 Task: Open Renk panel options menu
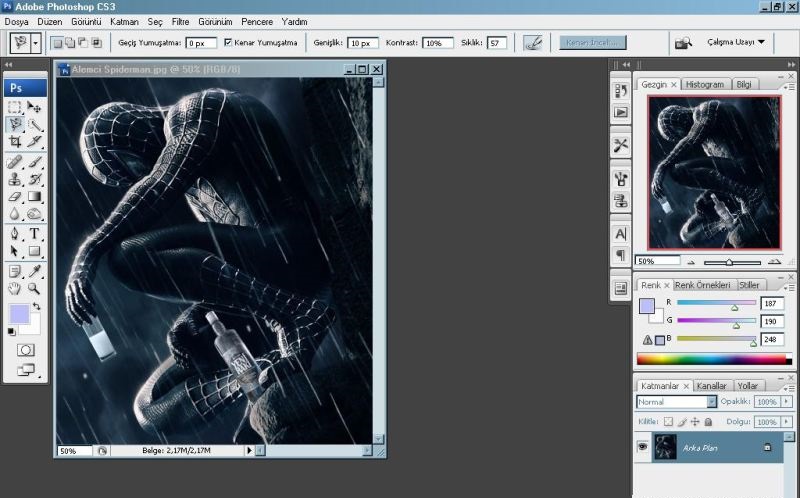pyautogui.click(x=788, y=287)
